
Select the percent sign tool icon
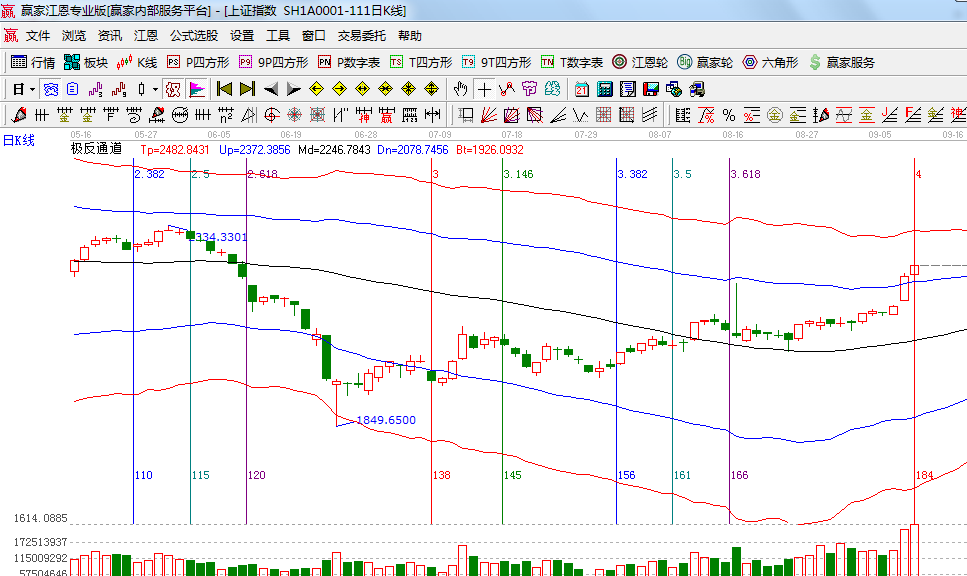click(728, 115)
